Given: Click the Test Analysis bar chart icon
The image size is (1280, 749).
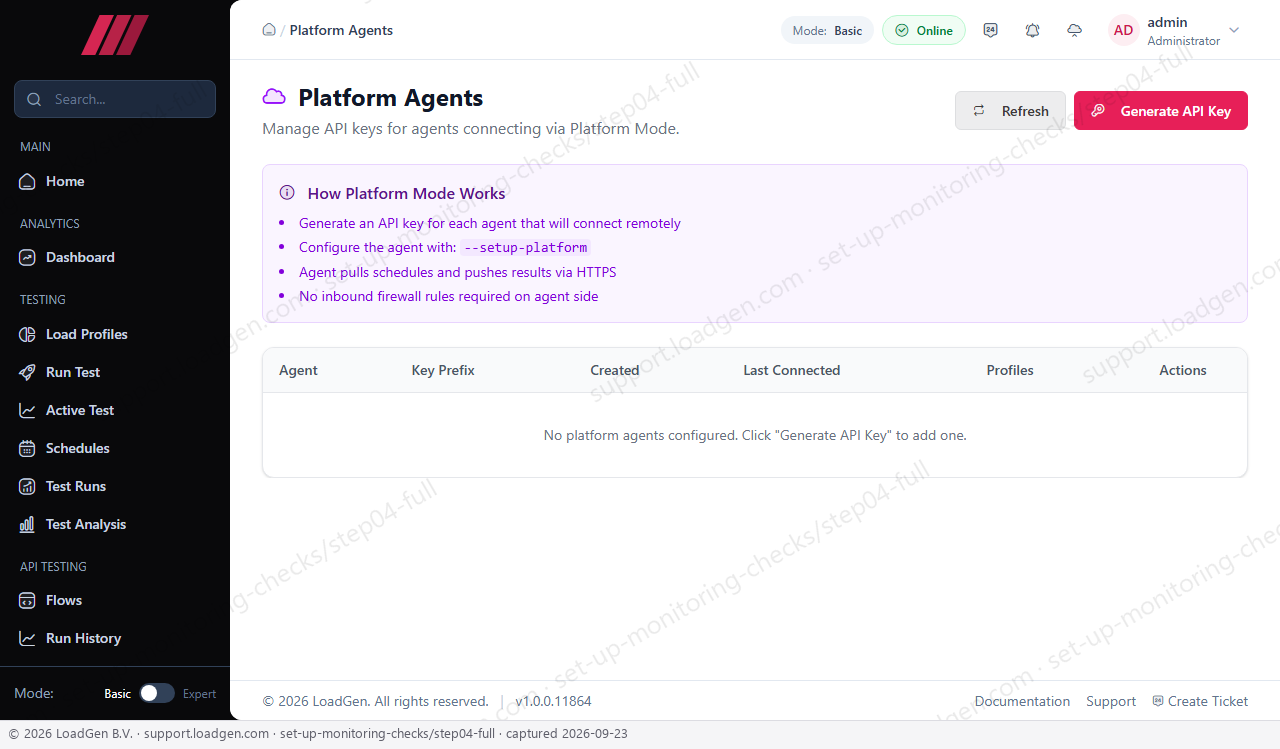Looking at the screenshot, I should [x=28, y=524].
